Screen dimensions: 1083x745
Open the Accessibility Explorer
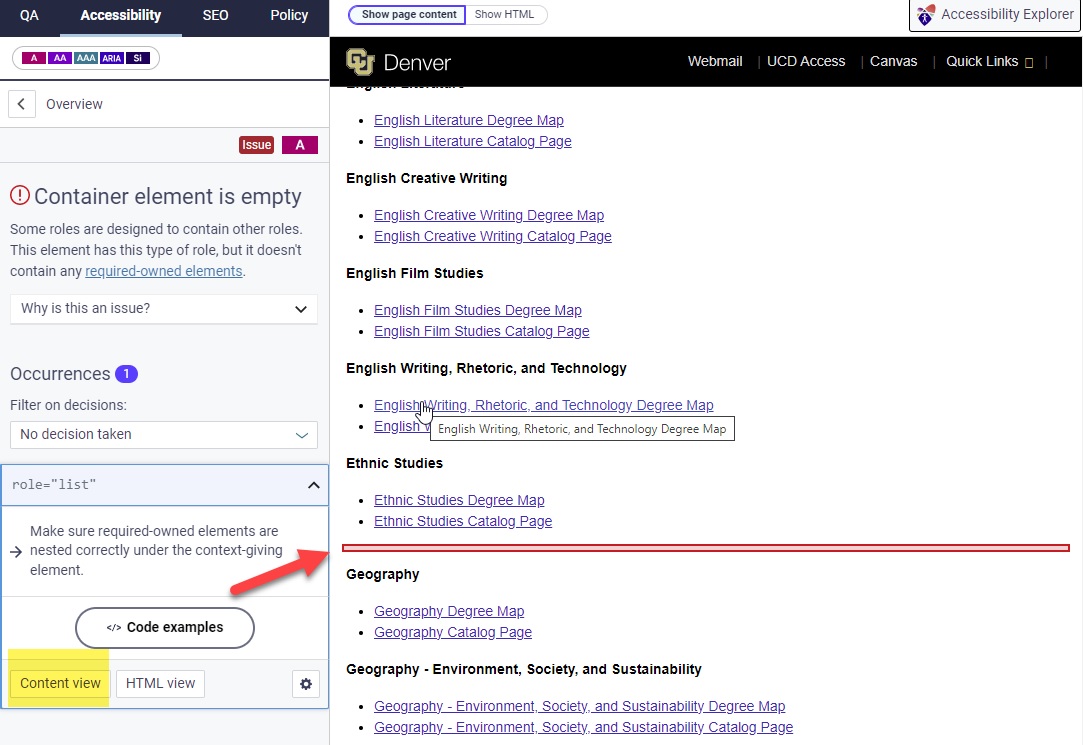993,15
